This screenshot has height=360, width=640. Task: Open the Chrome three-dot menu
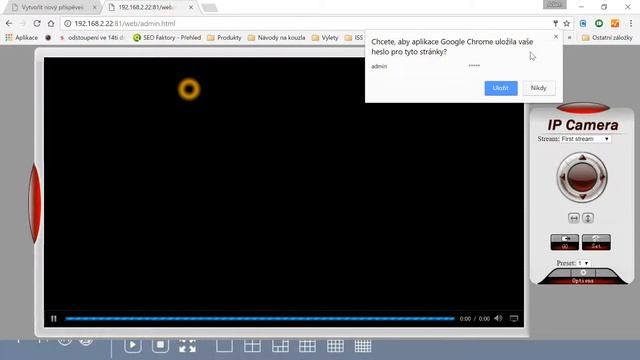(x=631, y=24)
